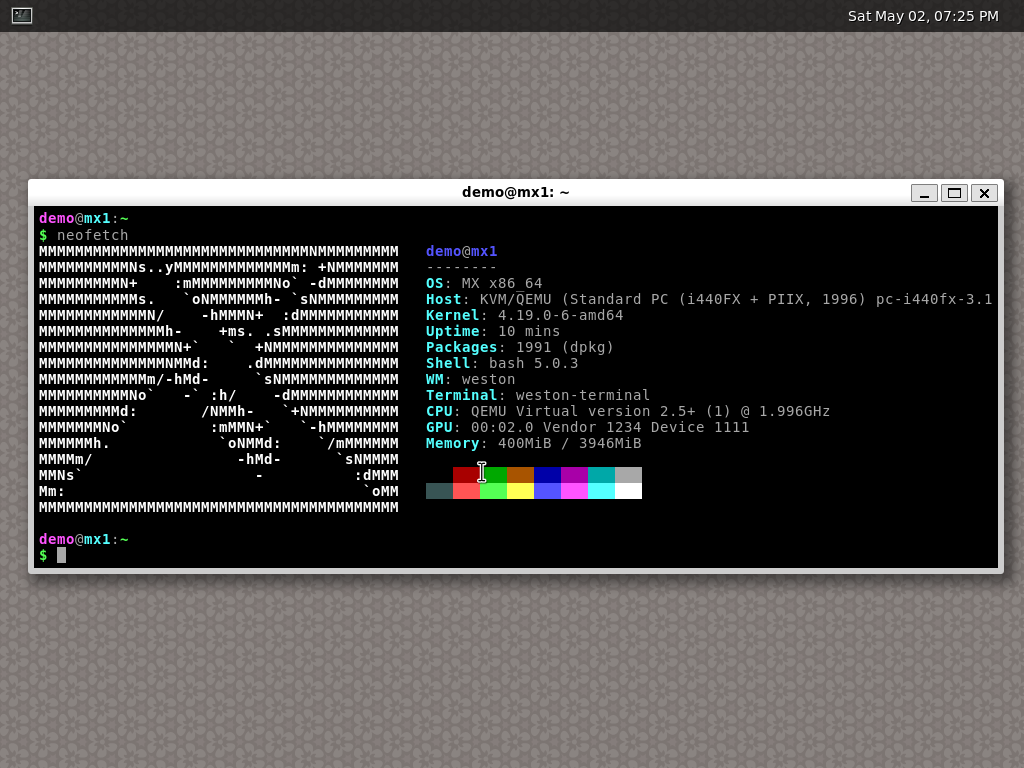The width and height of the screenshot is (1024, 768).
Task: Click the light gray color block
Action: [x=628, y=475]
